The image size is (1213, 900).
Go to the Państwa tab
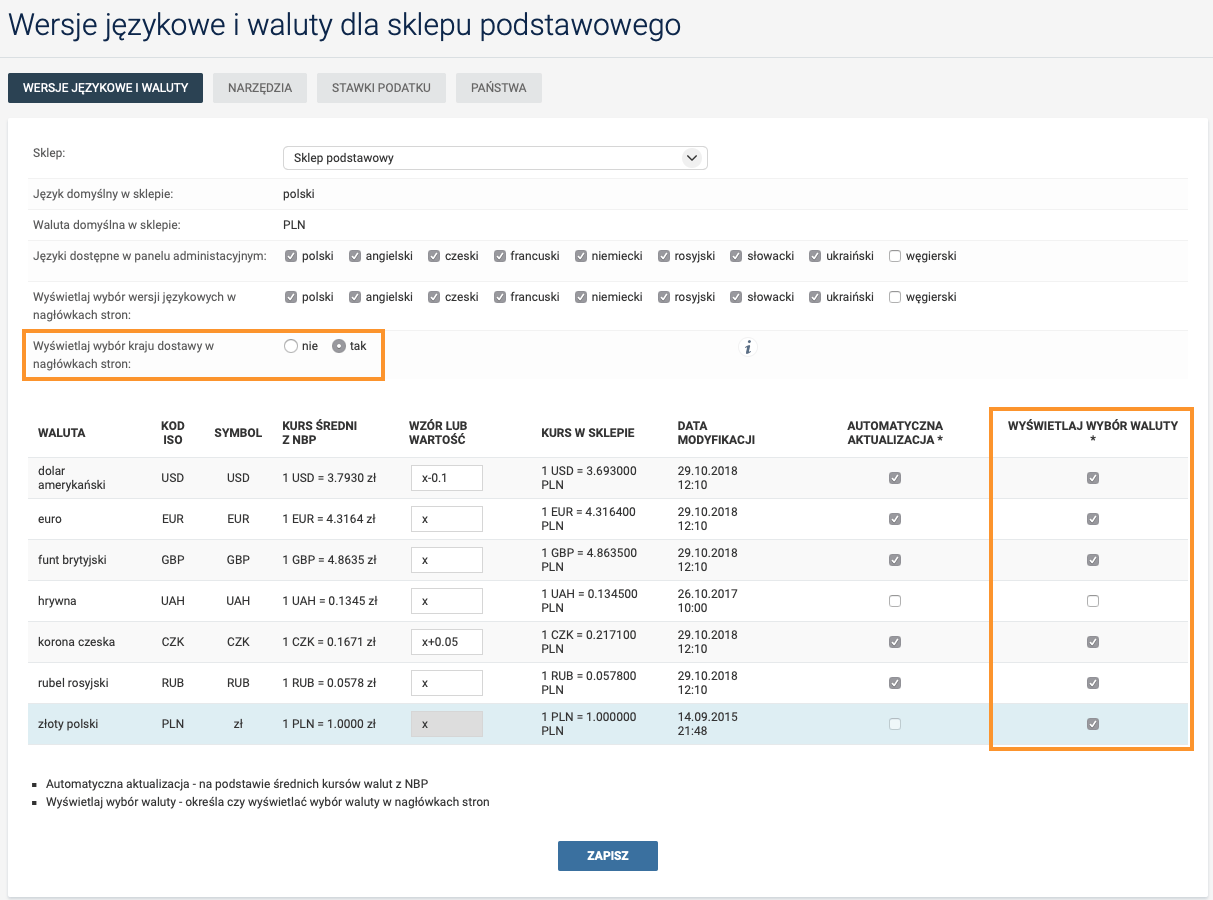click(x=499, y=88)
